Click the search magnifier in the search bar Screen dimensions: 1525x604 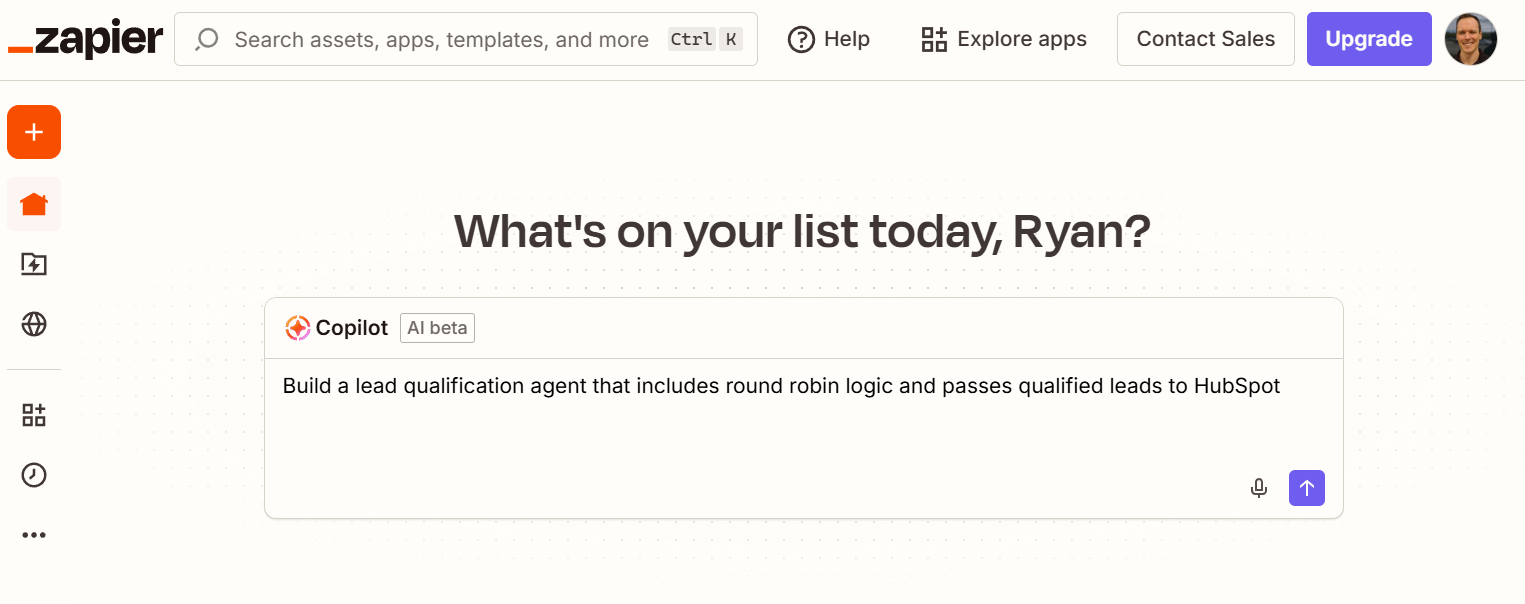tap(206, 39)
